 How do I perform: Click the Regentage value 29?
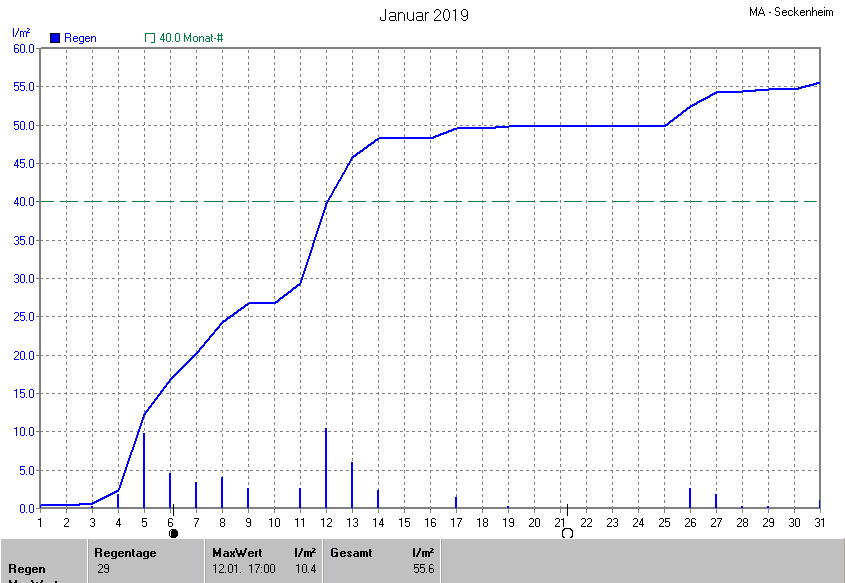[103, 568]
